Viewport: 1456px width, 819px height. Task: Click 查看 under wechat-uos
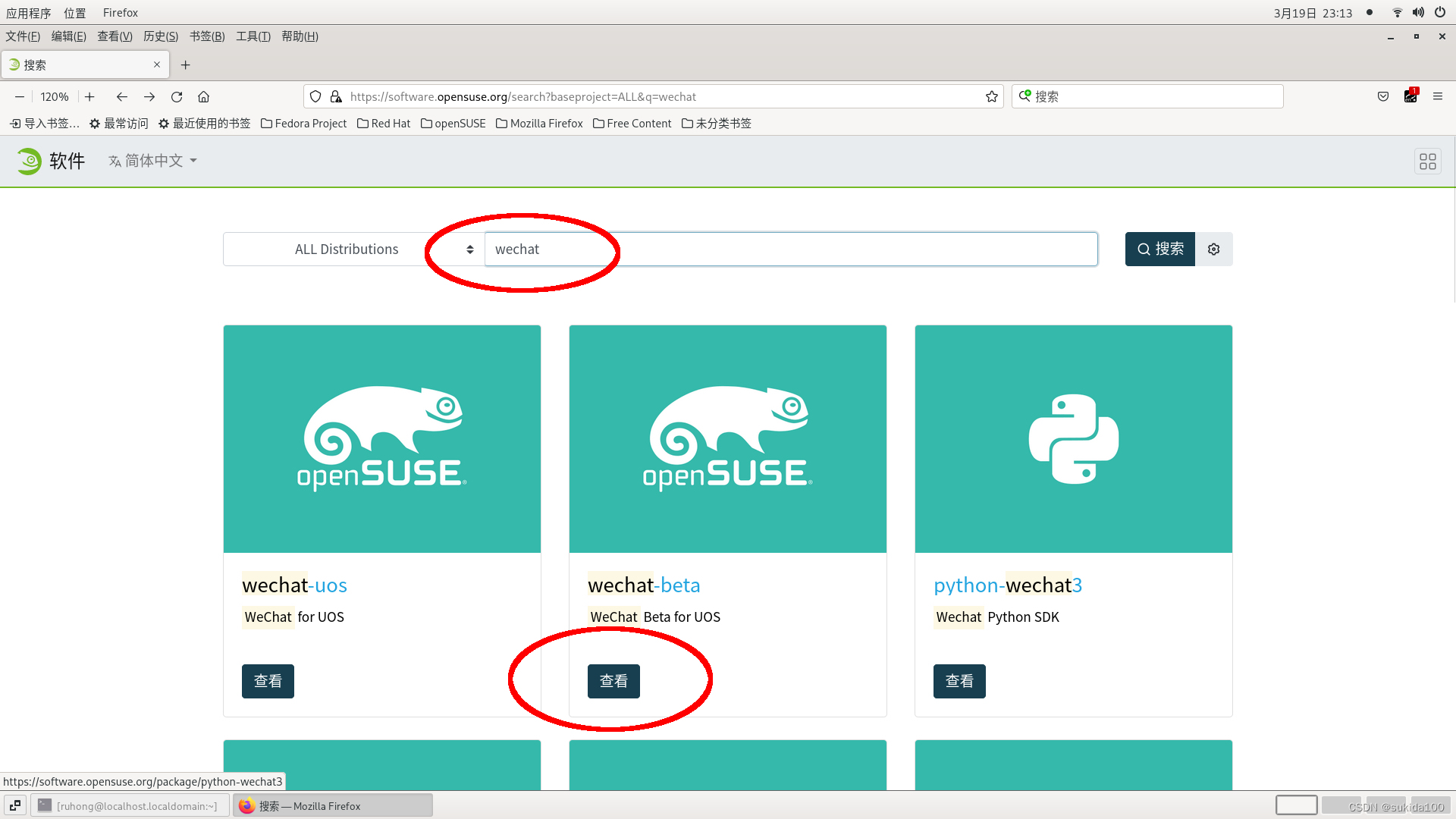[x=268, y=681]
